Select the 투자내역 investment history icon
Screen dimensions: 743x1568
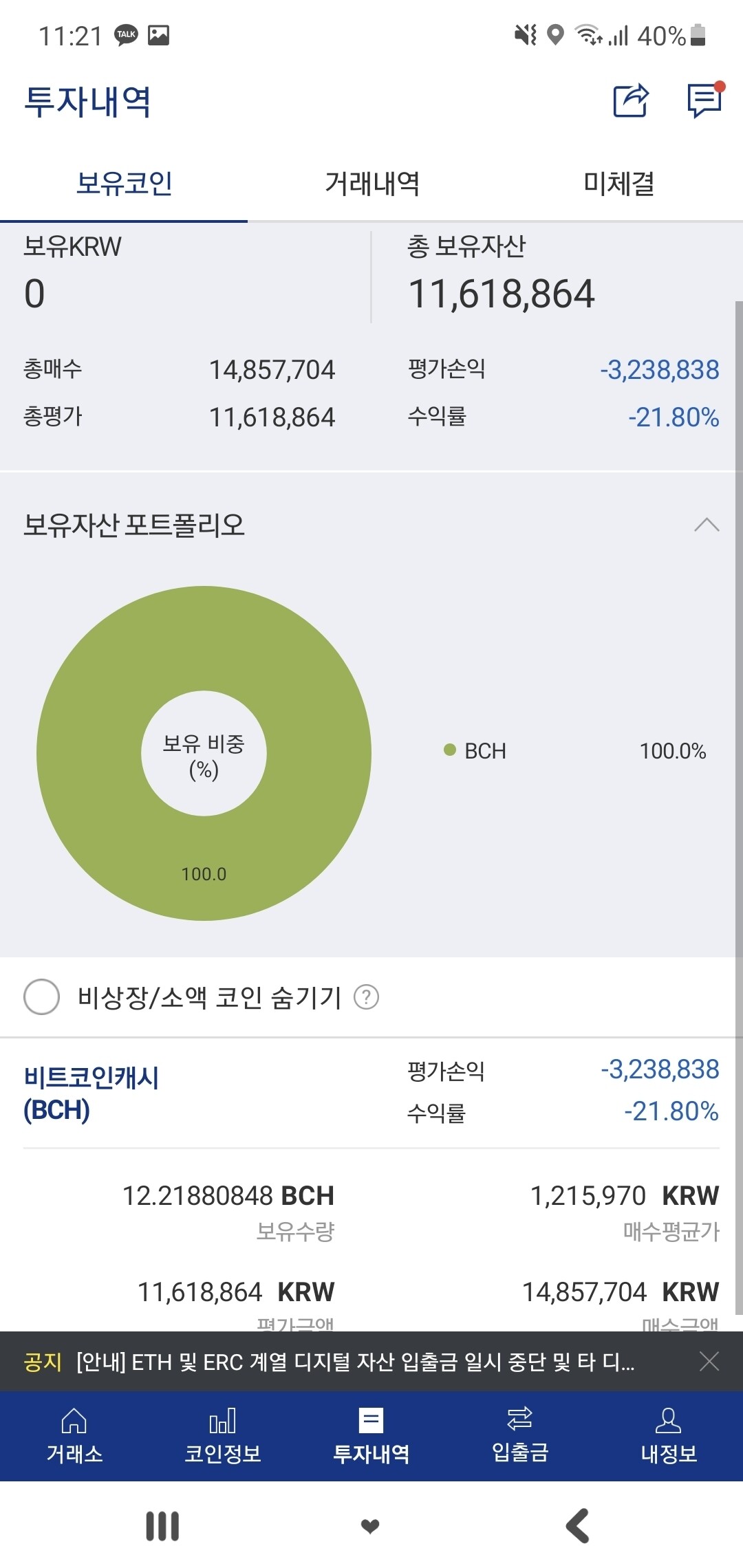coord(371,1434)
